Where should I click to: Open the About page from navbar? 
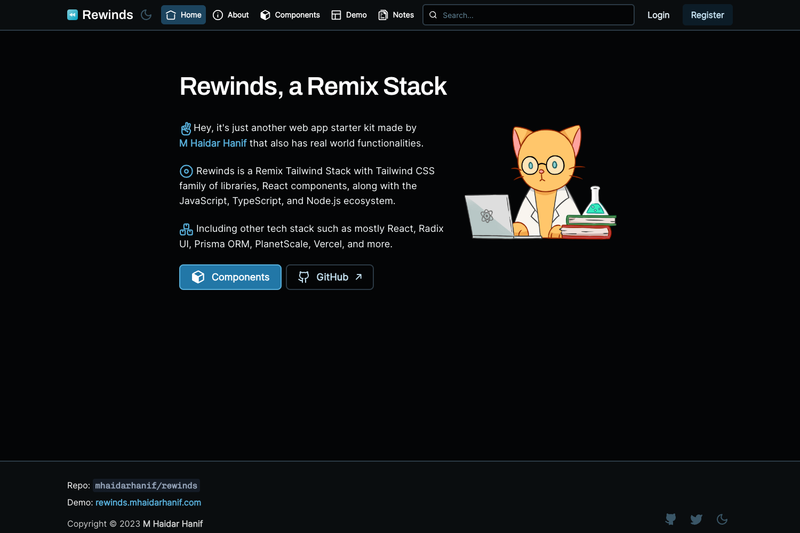(231, 15)
